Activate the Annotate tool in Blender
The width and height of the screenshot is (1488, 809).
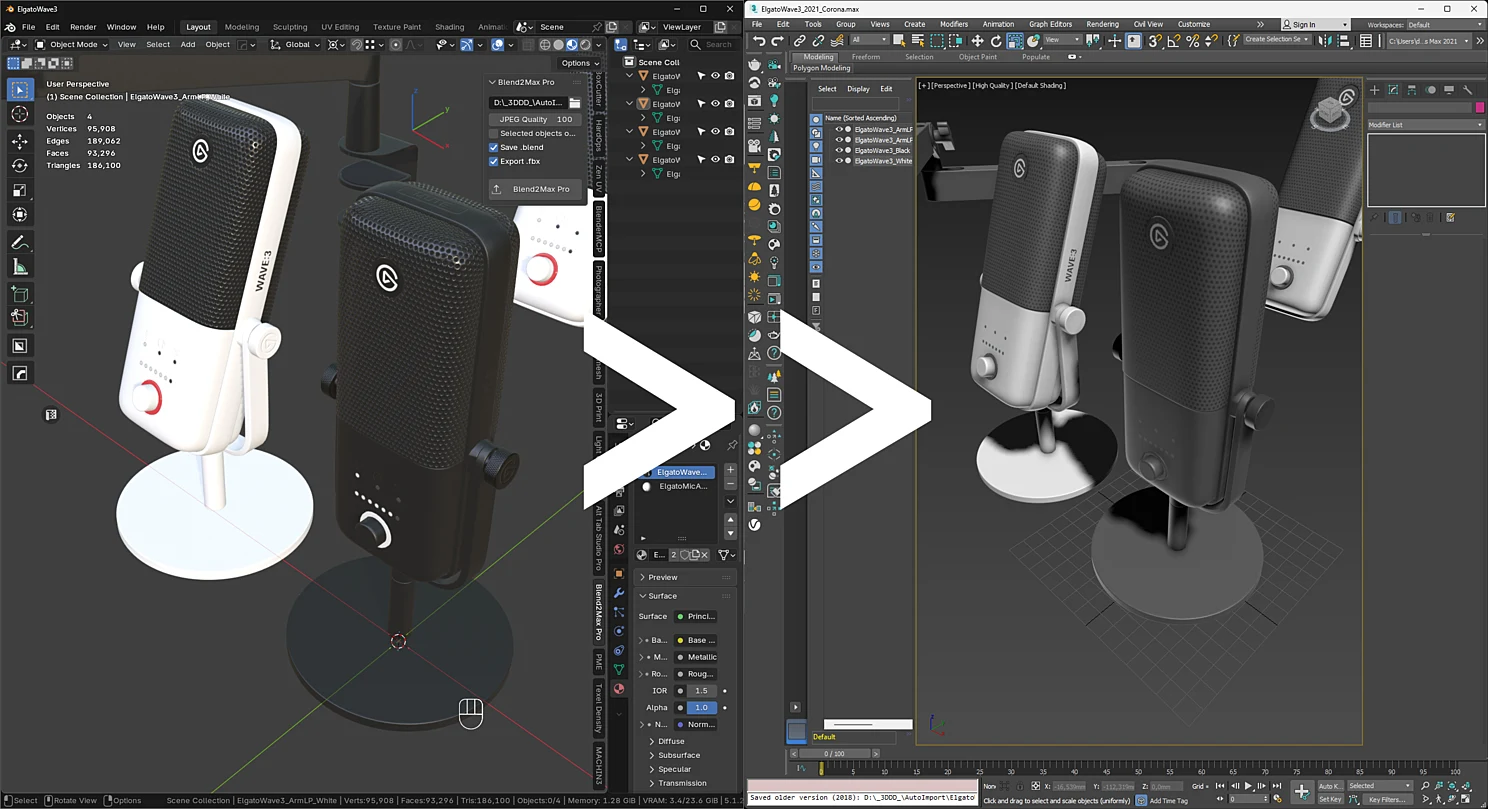click(19, 242)
